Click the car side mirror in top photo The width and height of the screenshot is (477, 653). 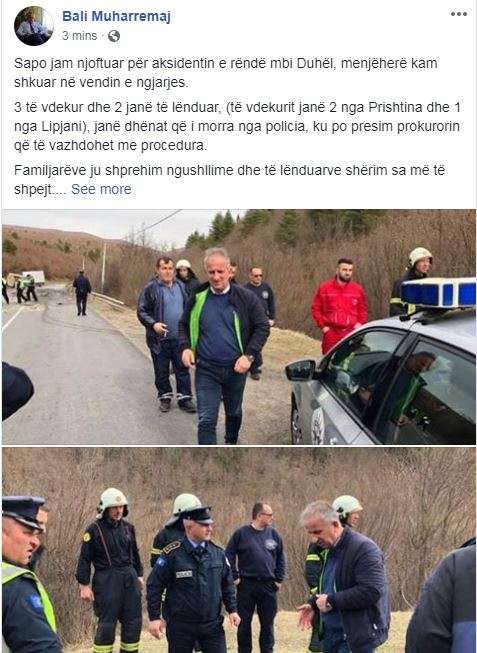click(x=300, y=370)
